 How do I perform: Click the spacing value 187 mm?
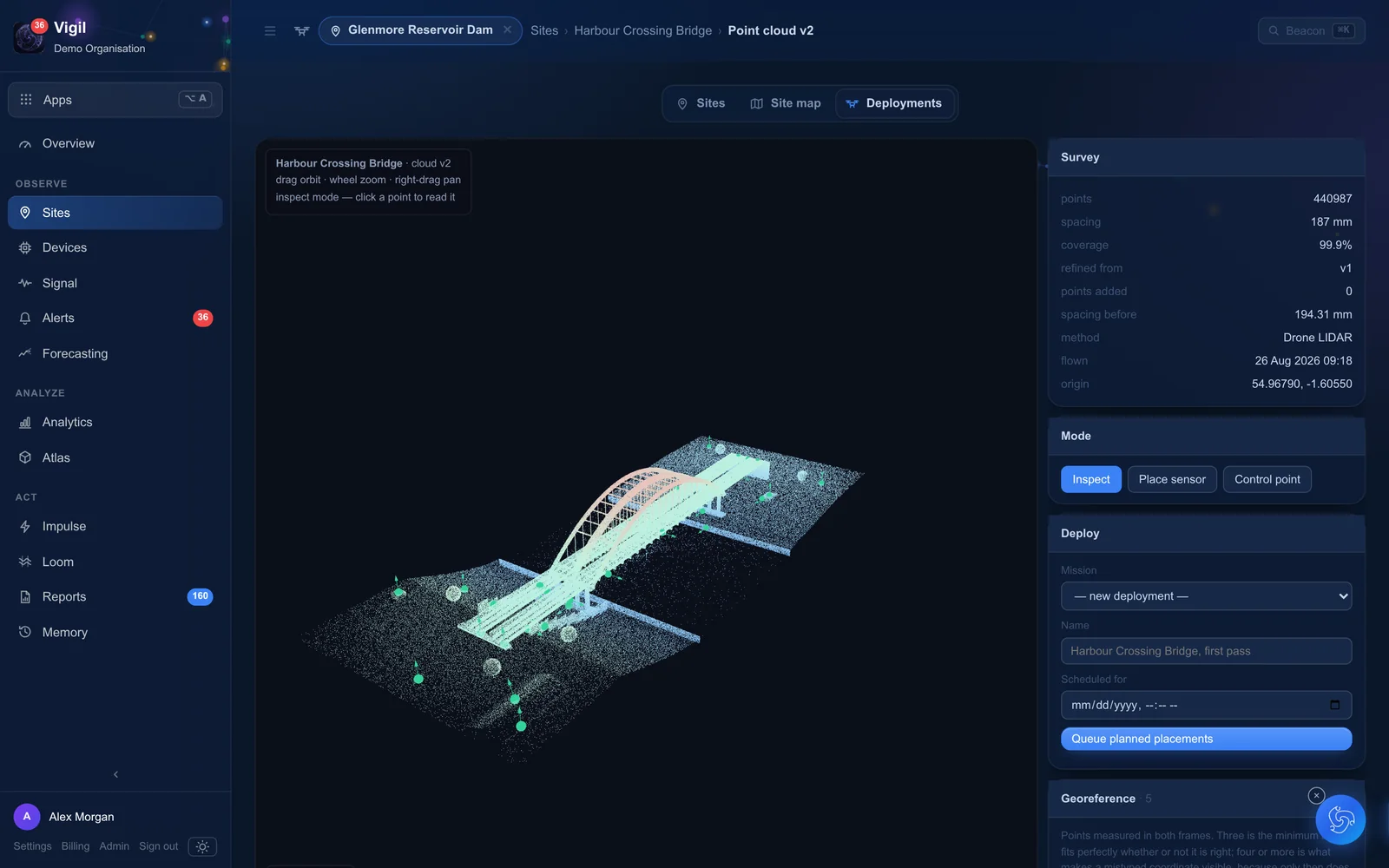1331,222
